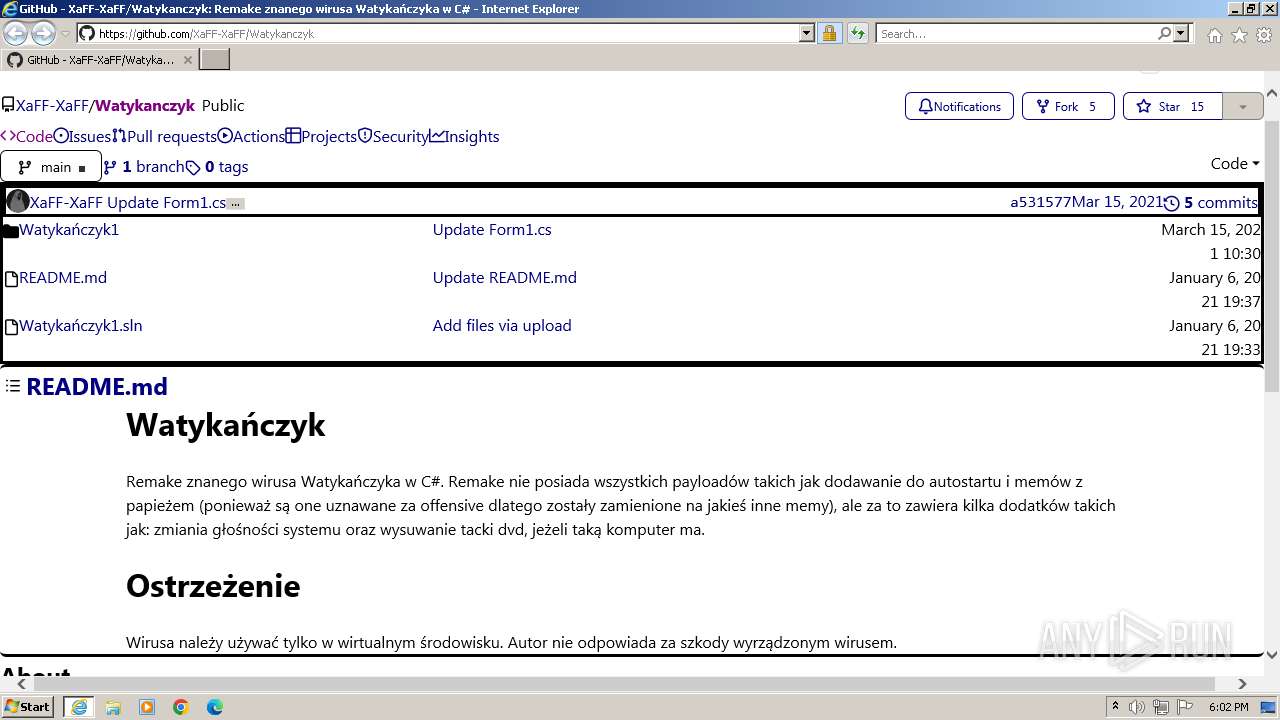Open the README.md heading link
Viewport: 1280px width, 720px height.
coord(97,387)
